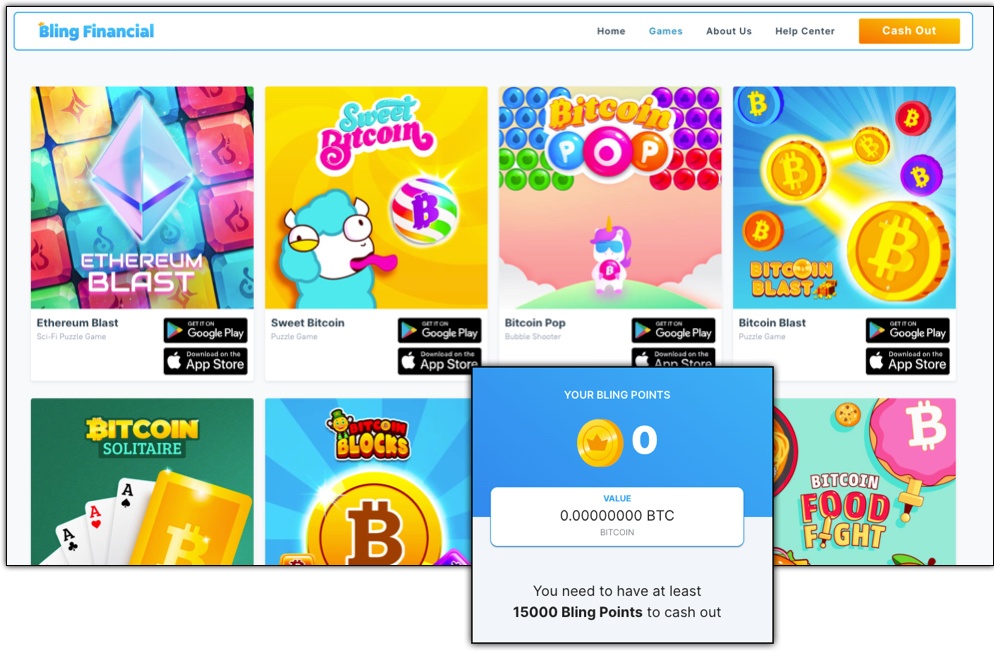
Task: Open the Sweet Bitcoin Google Play badge
Action: coord(439,330)
